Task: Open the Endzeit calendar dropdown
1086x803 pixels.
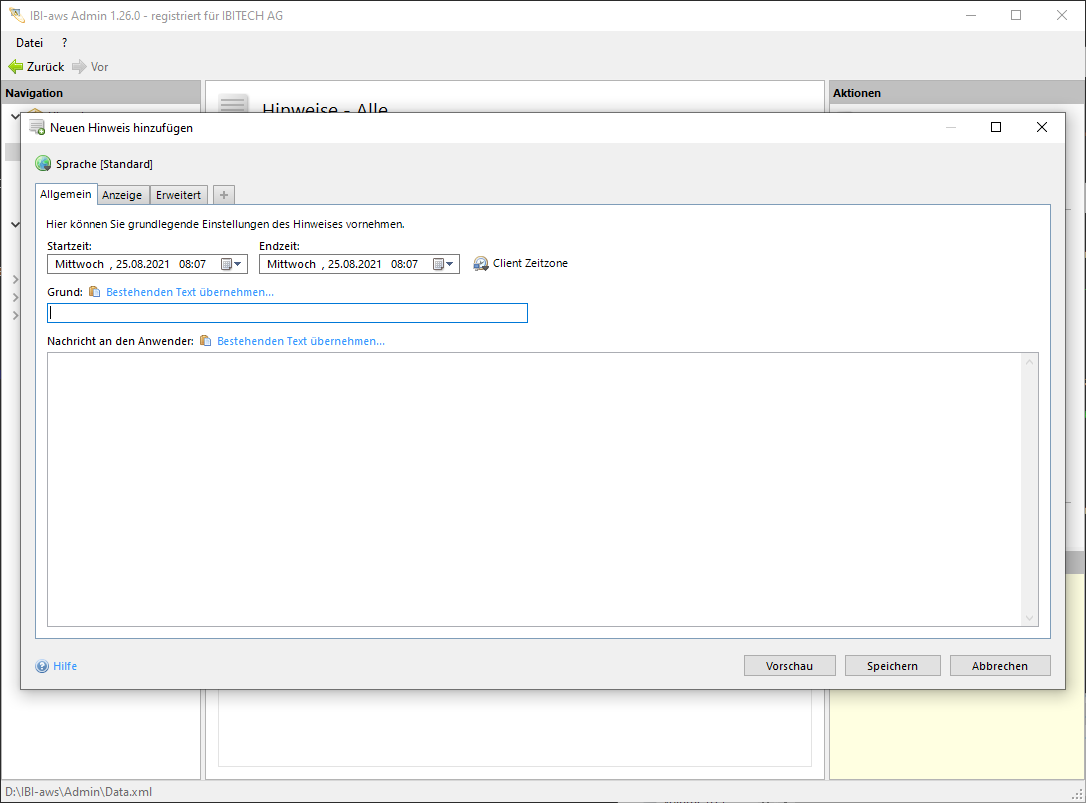Action: tap(444, 264)
